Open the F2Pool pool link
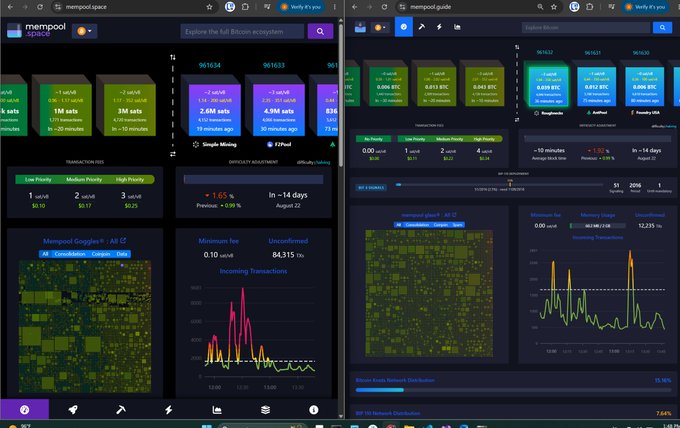The height and width of the screenshot is (428, 680). (x=279, y=144)
